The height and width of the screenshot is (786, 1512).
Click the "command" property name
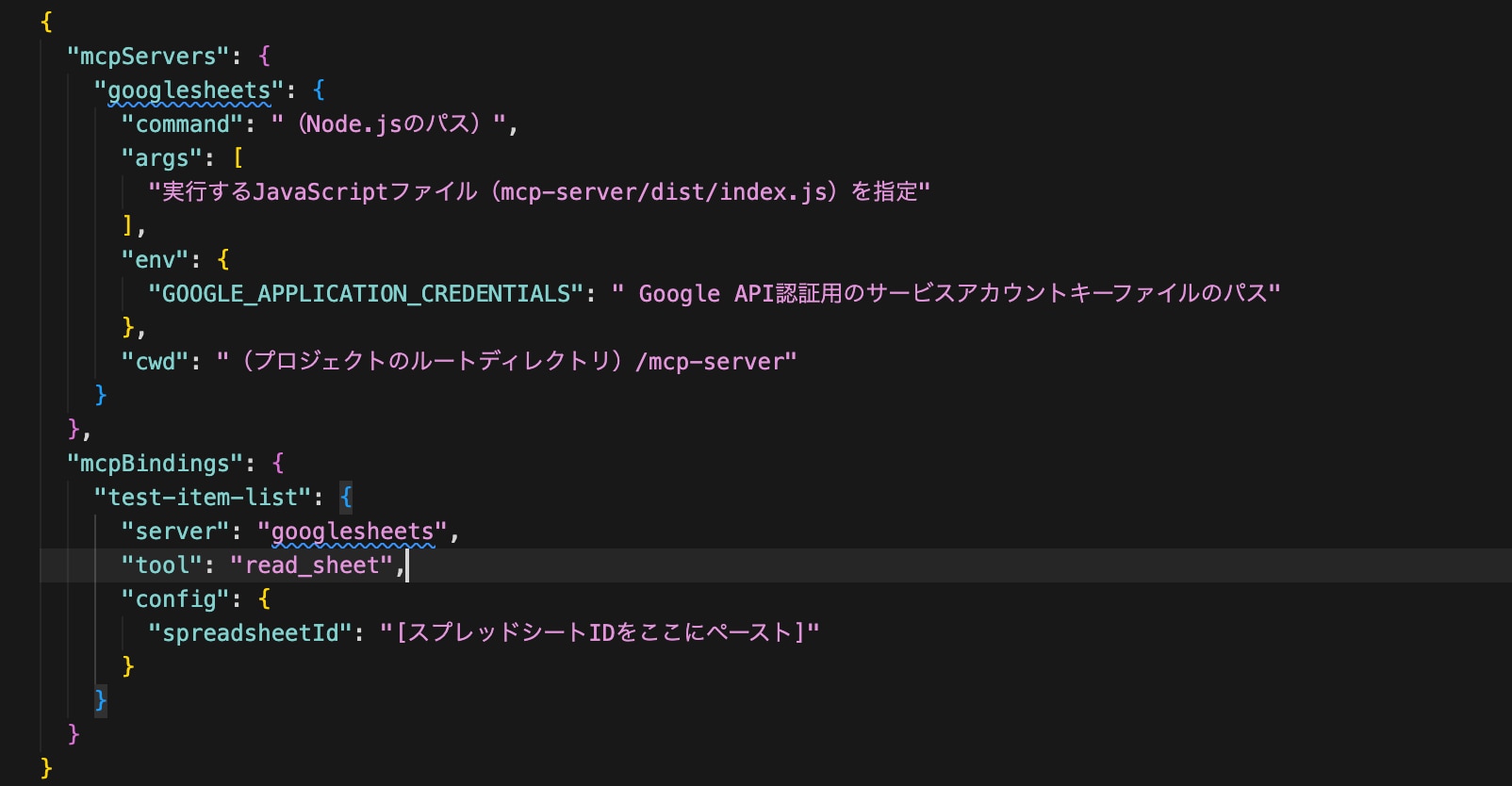(182, 124)
